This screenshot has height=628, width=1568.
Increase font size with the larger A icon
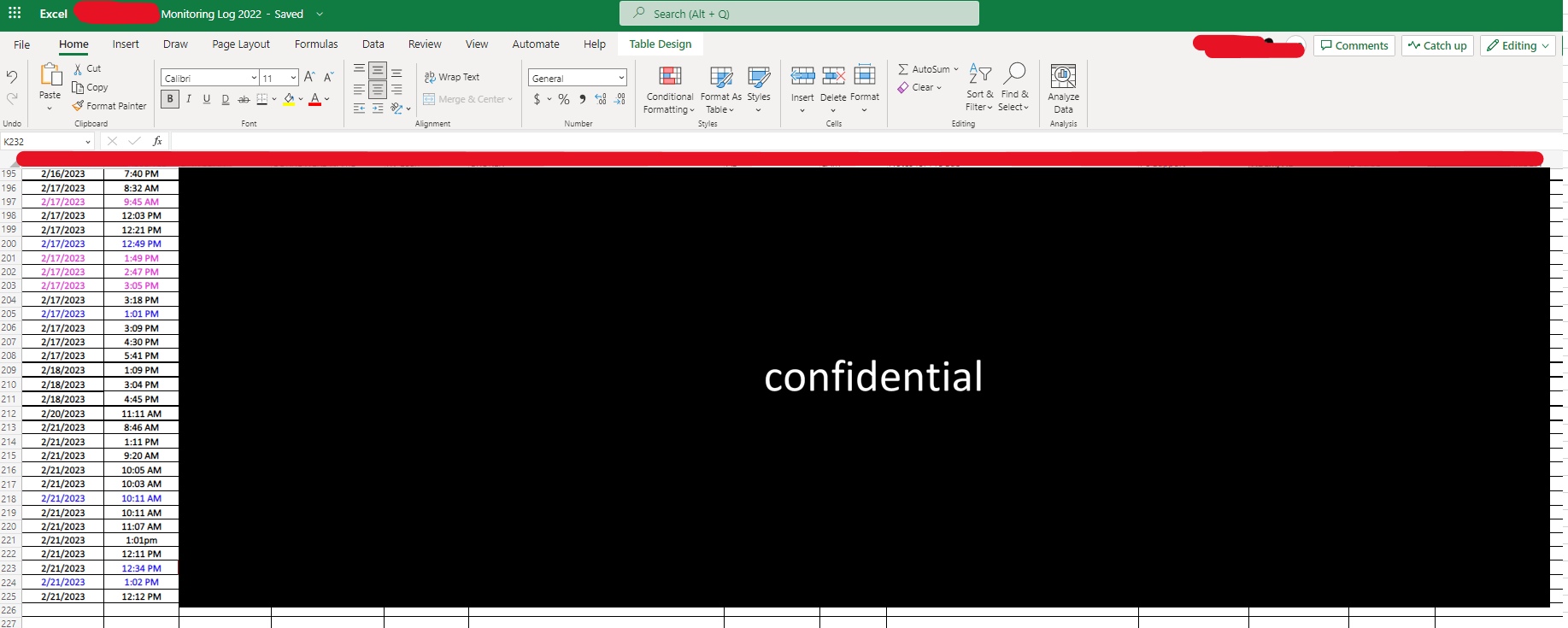click(309, 77)
